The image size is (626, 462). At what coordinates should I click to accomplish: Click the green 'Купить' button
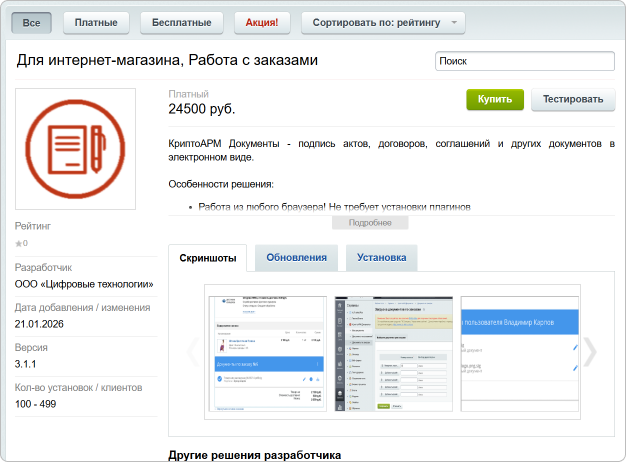click(495, 99)
